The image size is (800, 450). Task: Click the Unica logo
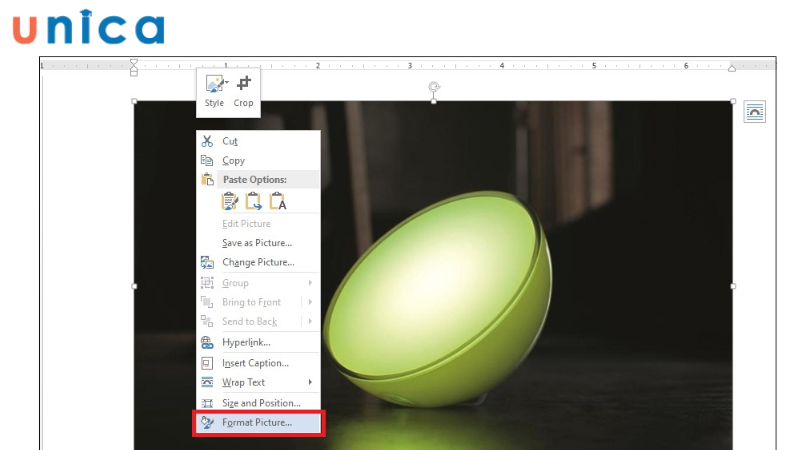(x=88, y=27)
